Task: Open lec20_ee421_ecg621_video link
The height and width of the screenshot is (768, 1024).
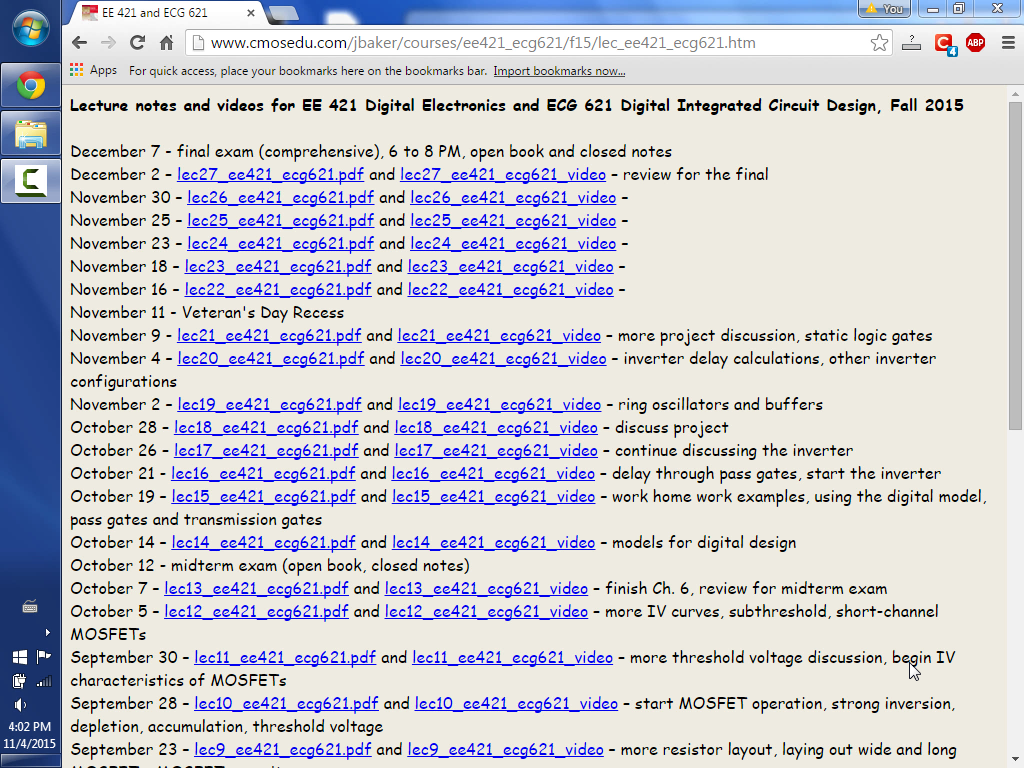Action: tap(503, 358)
